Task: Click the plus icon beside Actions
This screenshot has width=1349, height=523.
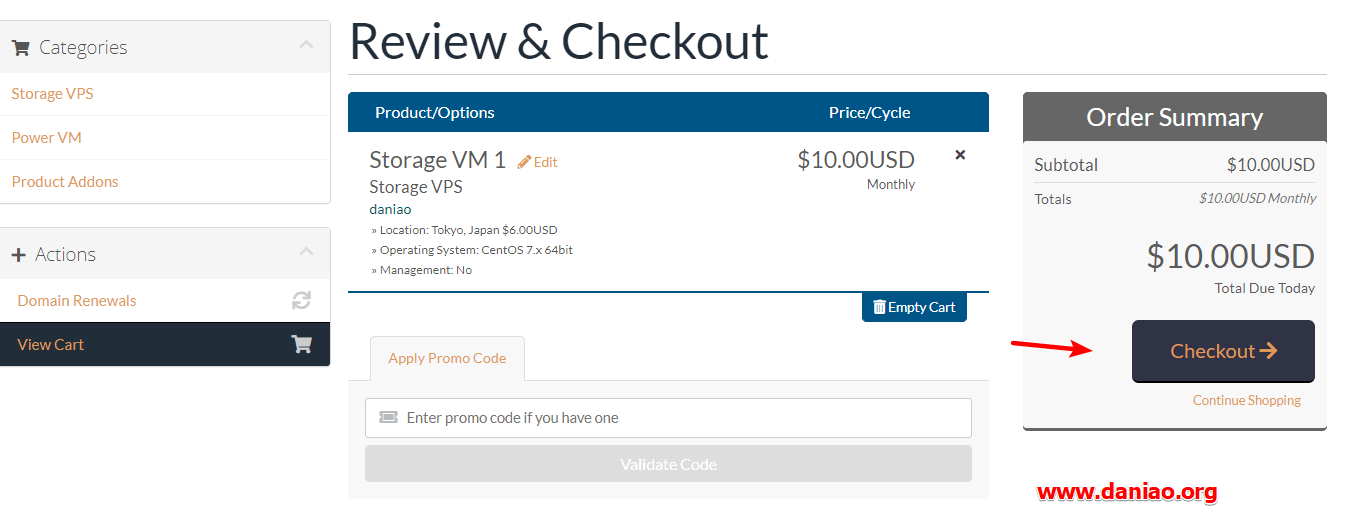Action: coord(18,255)
